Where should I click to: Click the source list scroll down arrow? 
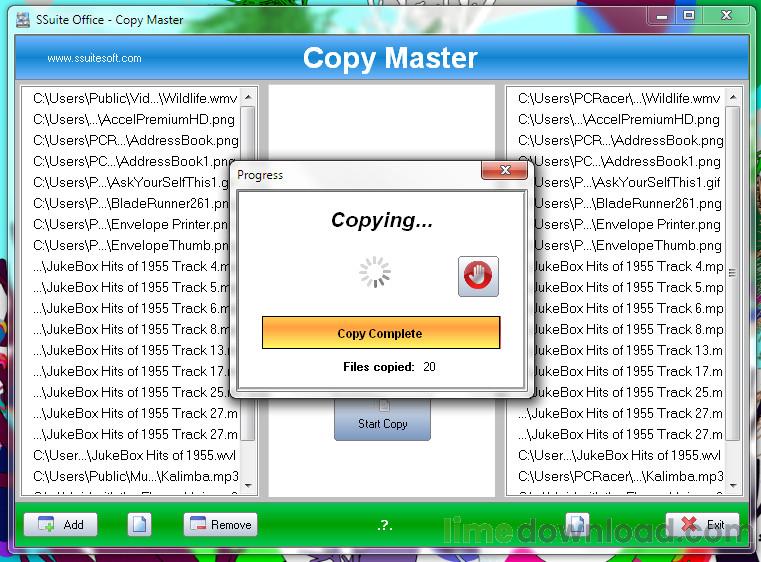pyautogui.click(x=248, y=485)
